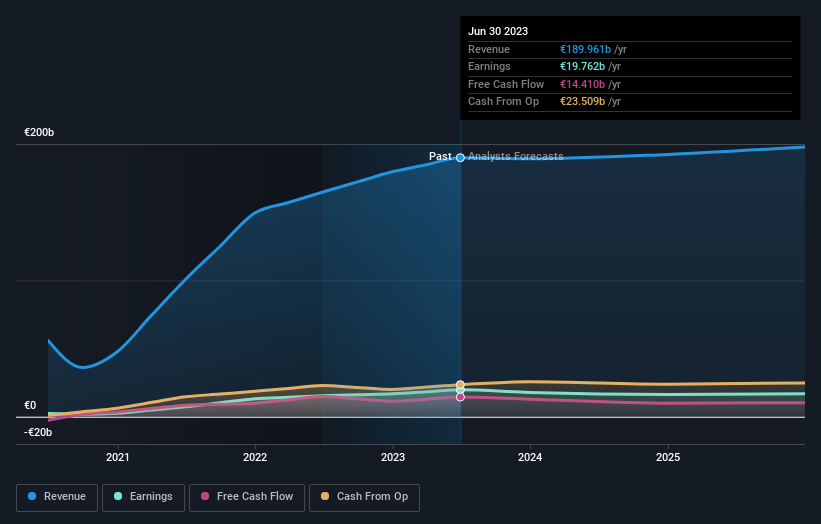Toggle the Revenue series legend button
Screen dimensions: 821x524
(x=57, y=497)
